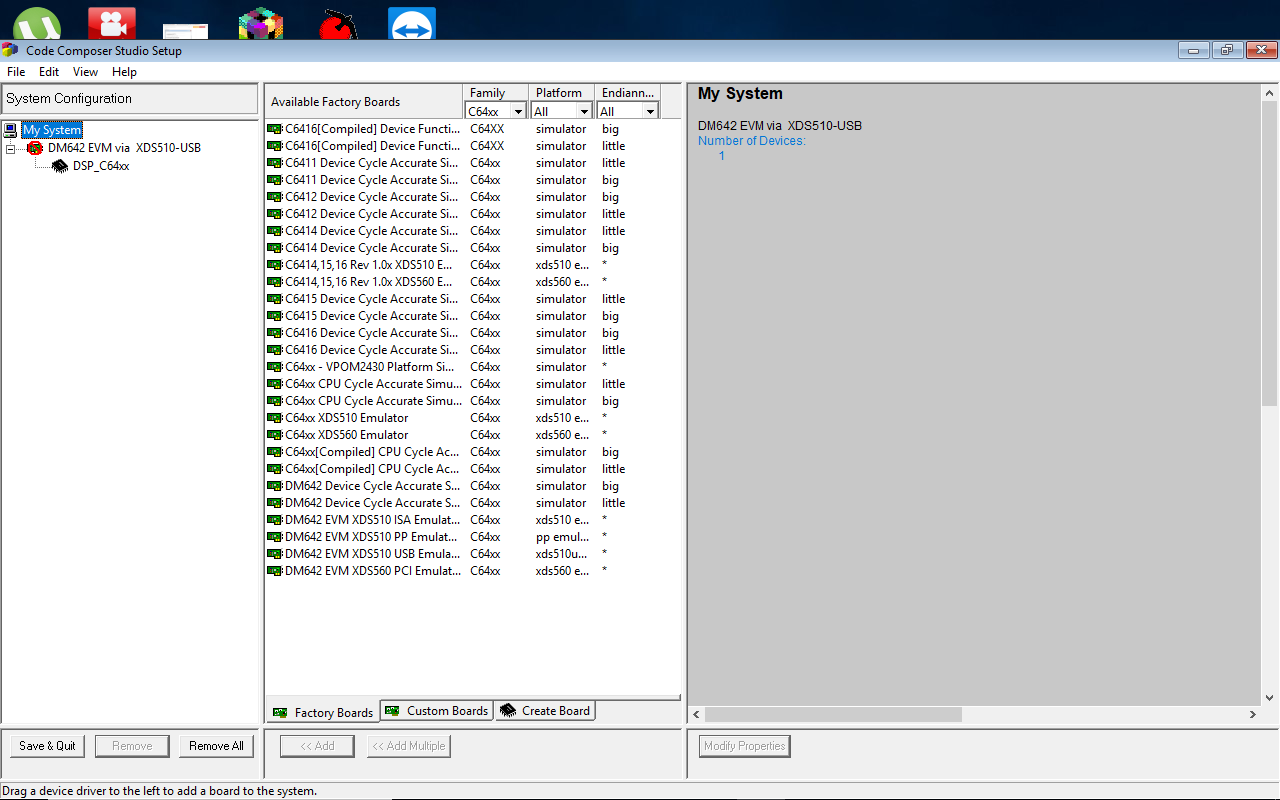Click the scroll right arrow in My System panel
Image resolution: width=1280 pixels, height=800 pixels.
(1252, 714)
